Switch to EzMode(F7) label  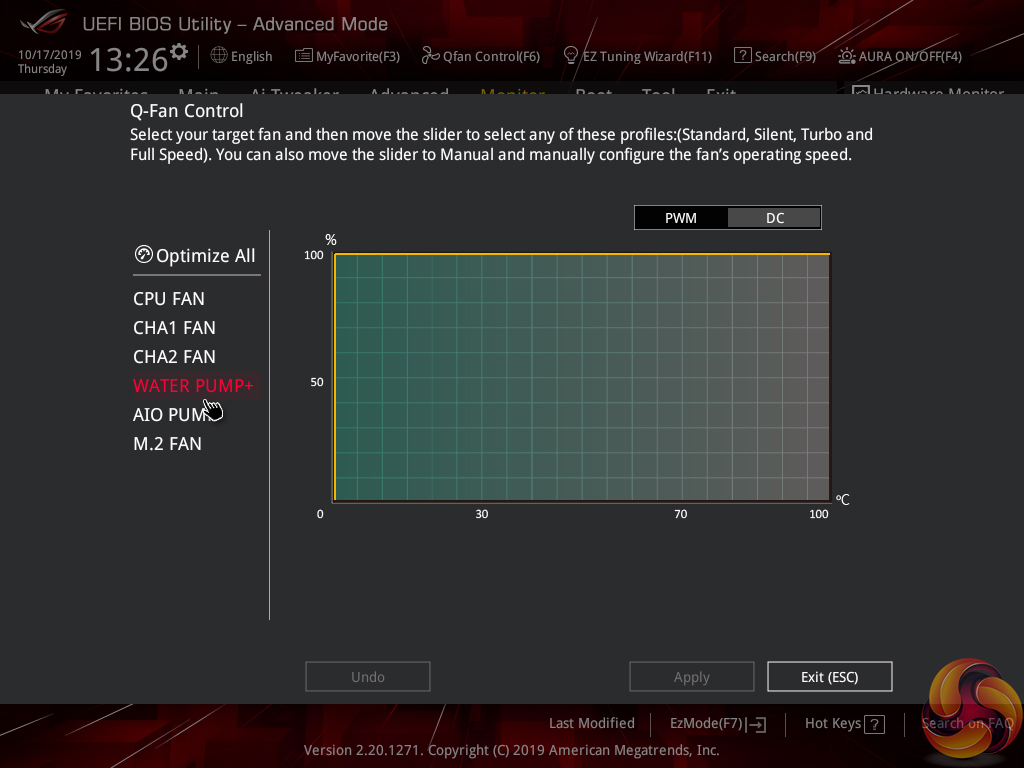coord(707,724)
